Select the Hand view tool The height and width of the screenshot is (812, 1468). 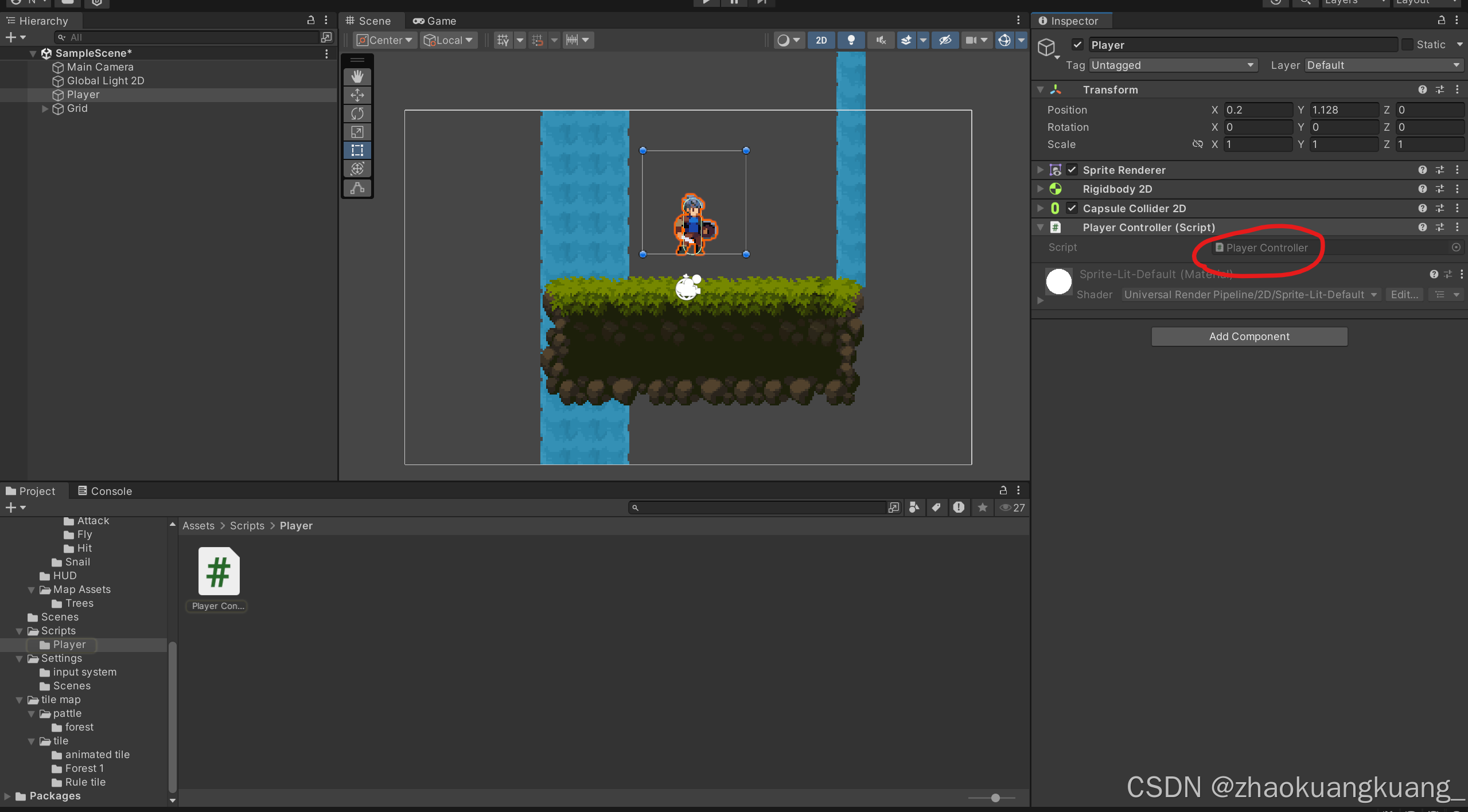(x=357, y=76)
